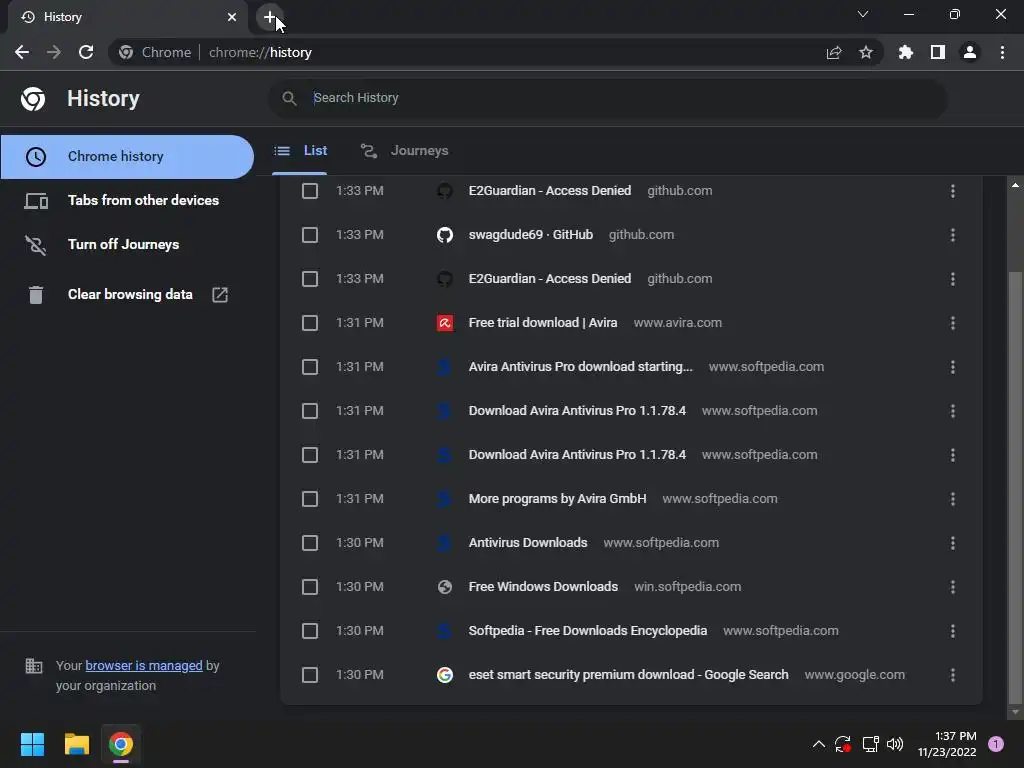Click GitHub favicon on swagdude69 row
Image resolution: width=1024 pixels, height=768 pixels.
click(x=445, y=235)
